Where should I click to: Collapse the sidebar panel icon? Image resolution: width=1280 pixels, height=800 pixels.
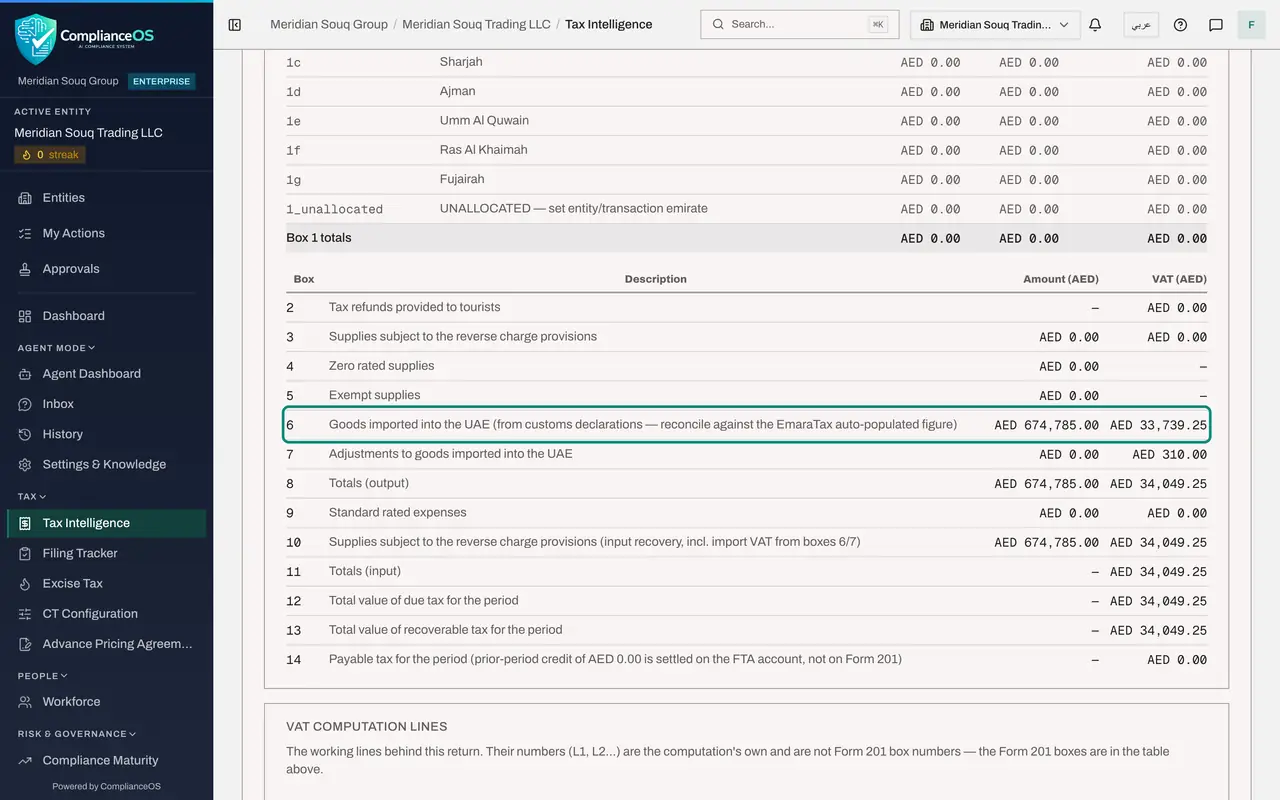coord(235,25)
